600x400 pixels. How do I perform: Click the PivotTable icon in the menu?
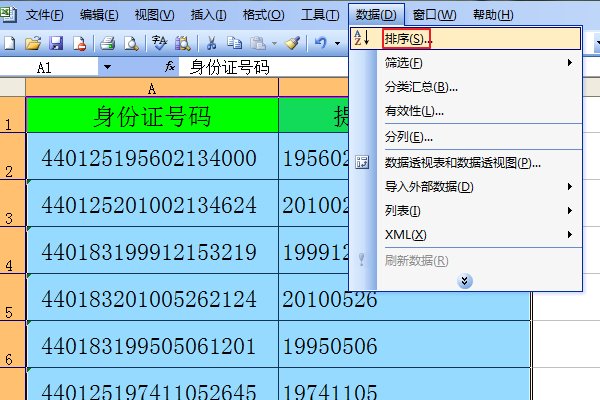362,162
